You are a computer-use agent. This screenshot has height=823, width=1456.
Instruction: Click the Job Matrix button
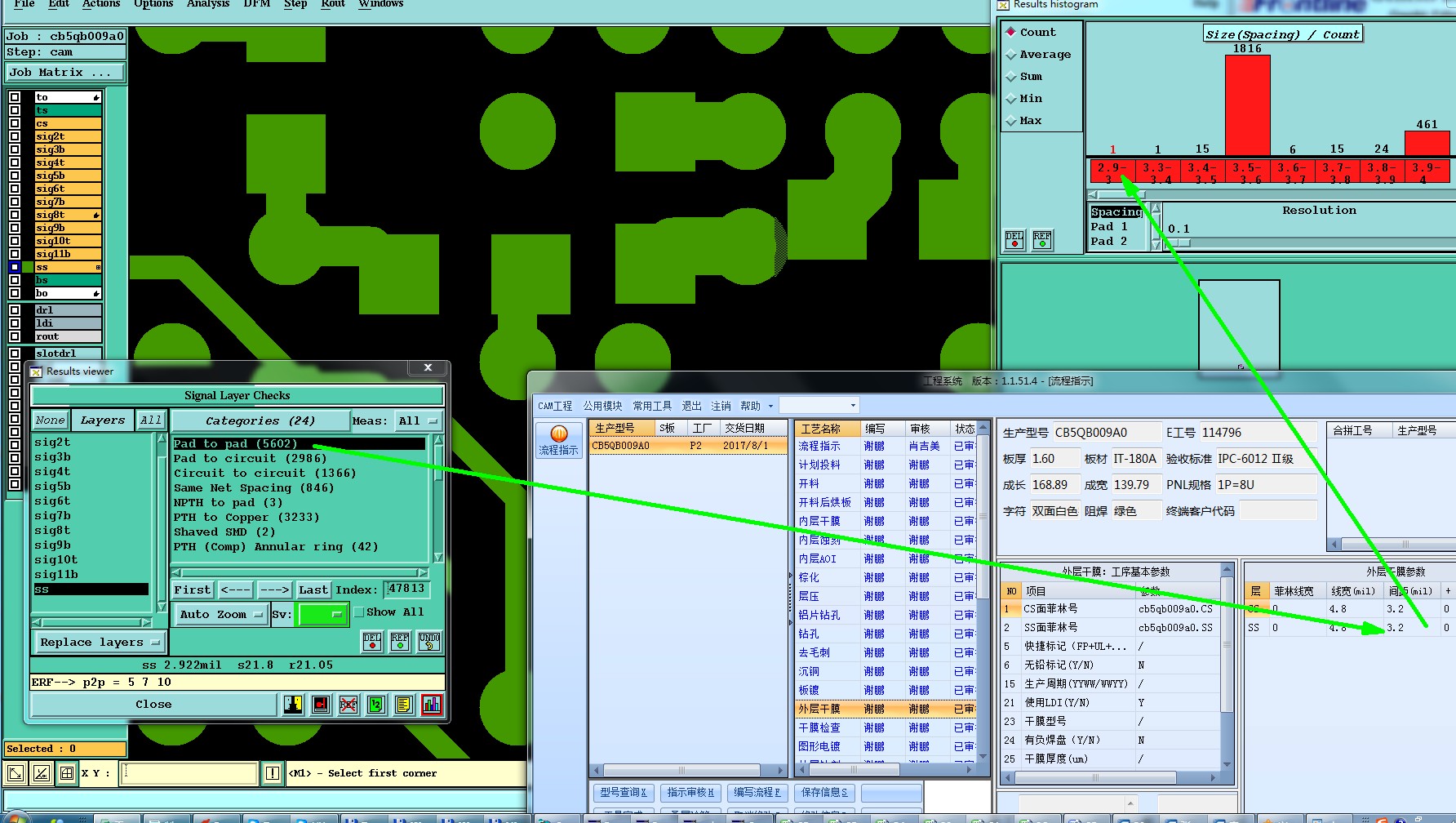(x=64, y=72)
